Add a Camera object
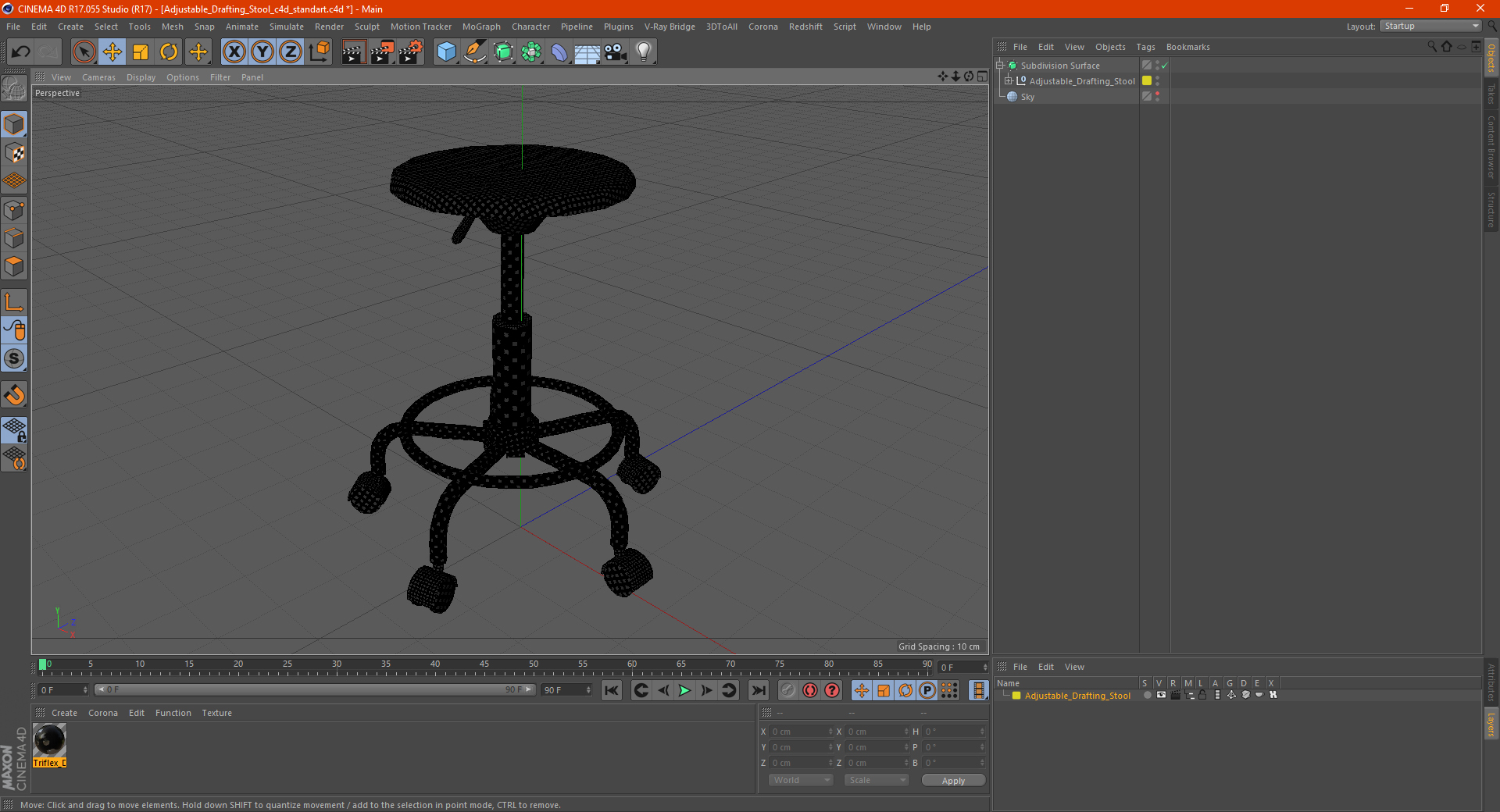 [616, 52]
